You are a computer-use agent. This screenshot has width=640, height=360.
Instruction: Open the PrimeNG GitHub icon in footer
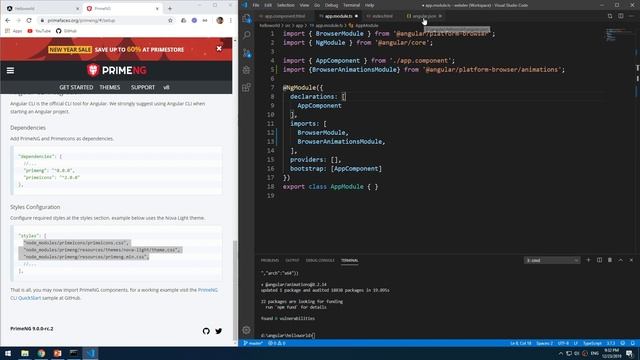206,331
